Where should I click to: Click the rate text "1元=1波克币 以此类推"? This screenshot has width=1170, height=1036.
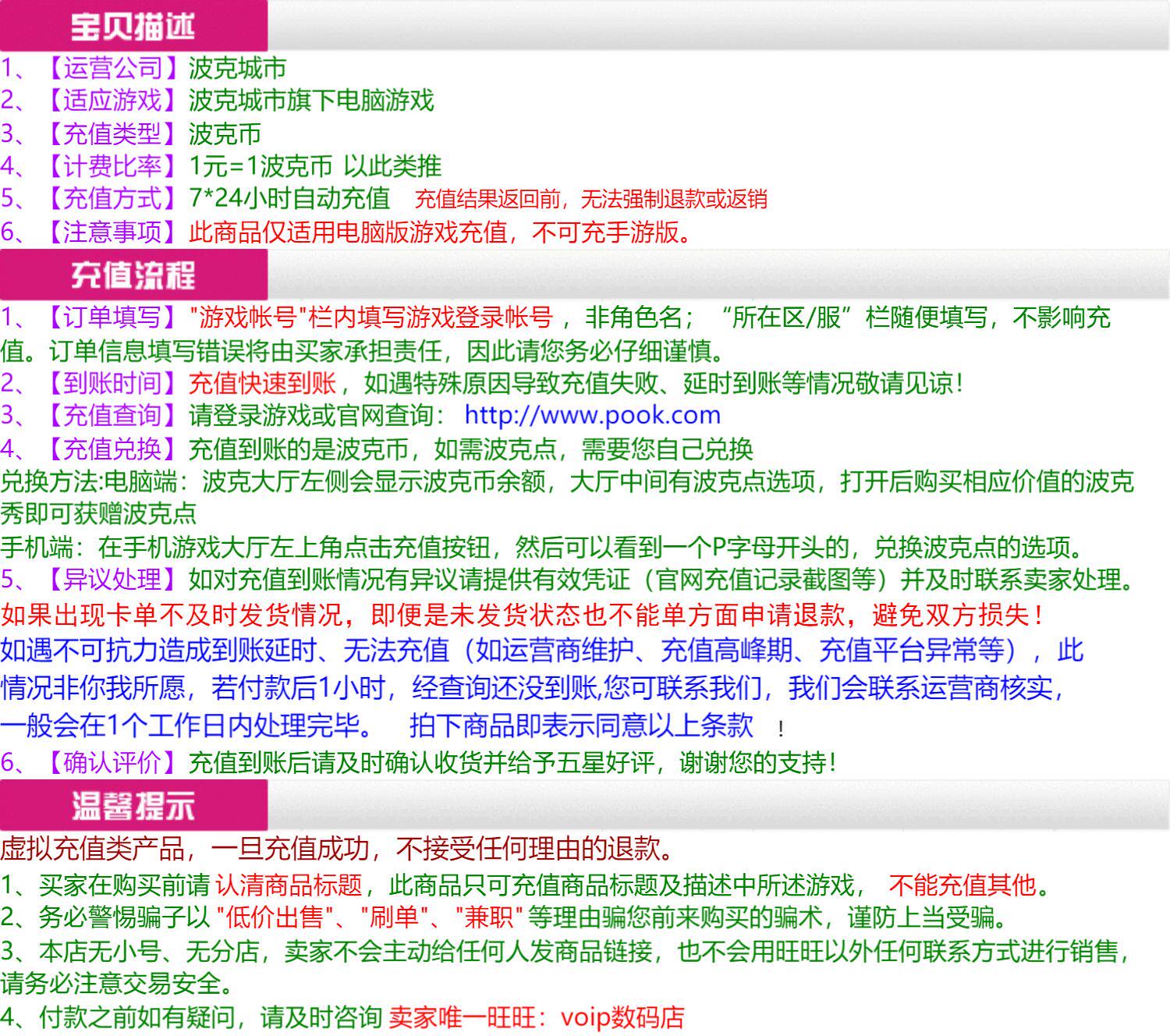[x=315, y=166]
